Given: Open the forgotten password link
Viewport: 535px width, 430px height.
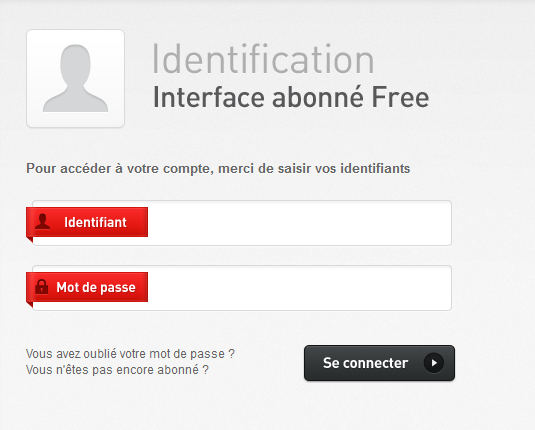Looking at the screenshot, I should pyautogui.click(x=130, y=354).
